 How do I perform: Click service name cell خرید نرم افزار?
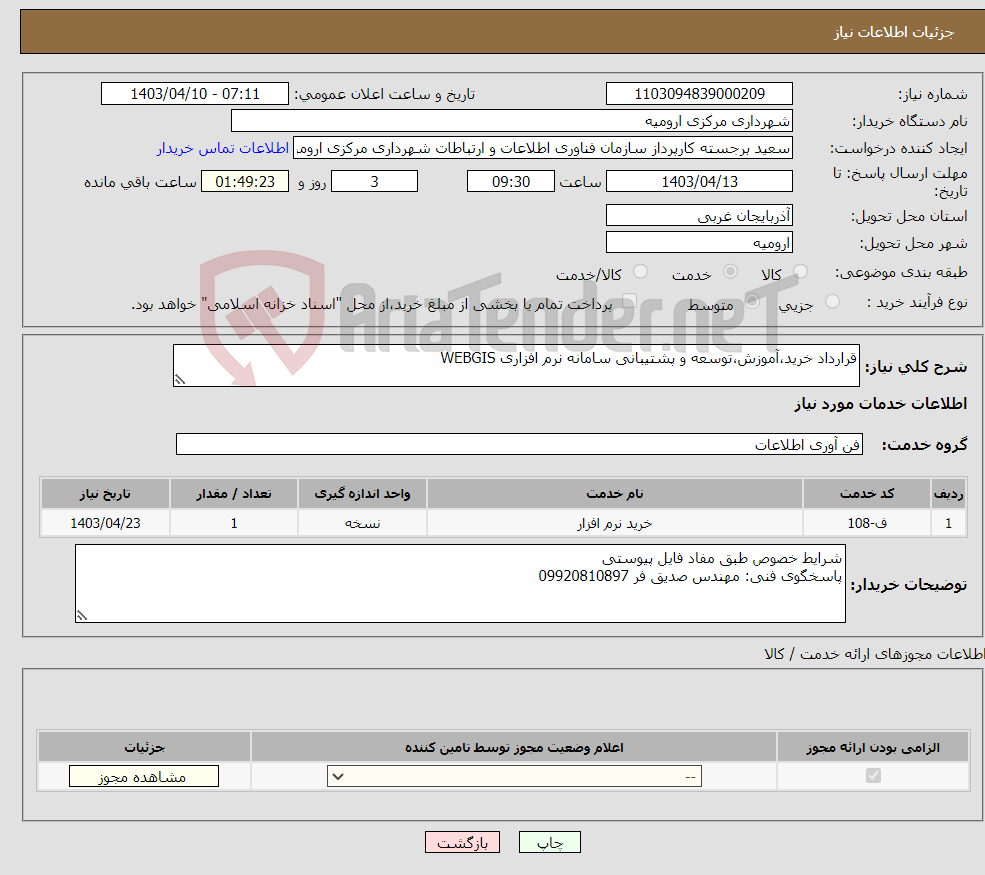pos(615,523)
